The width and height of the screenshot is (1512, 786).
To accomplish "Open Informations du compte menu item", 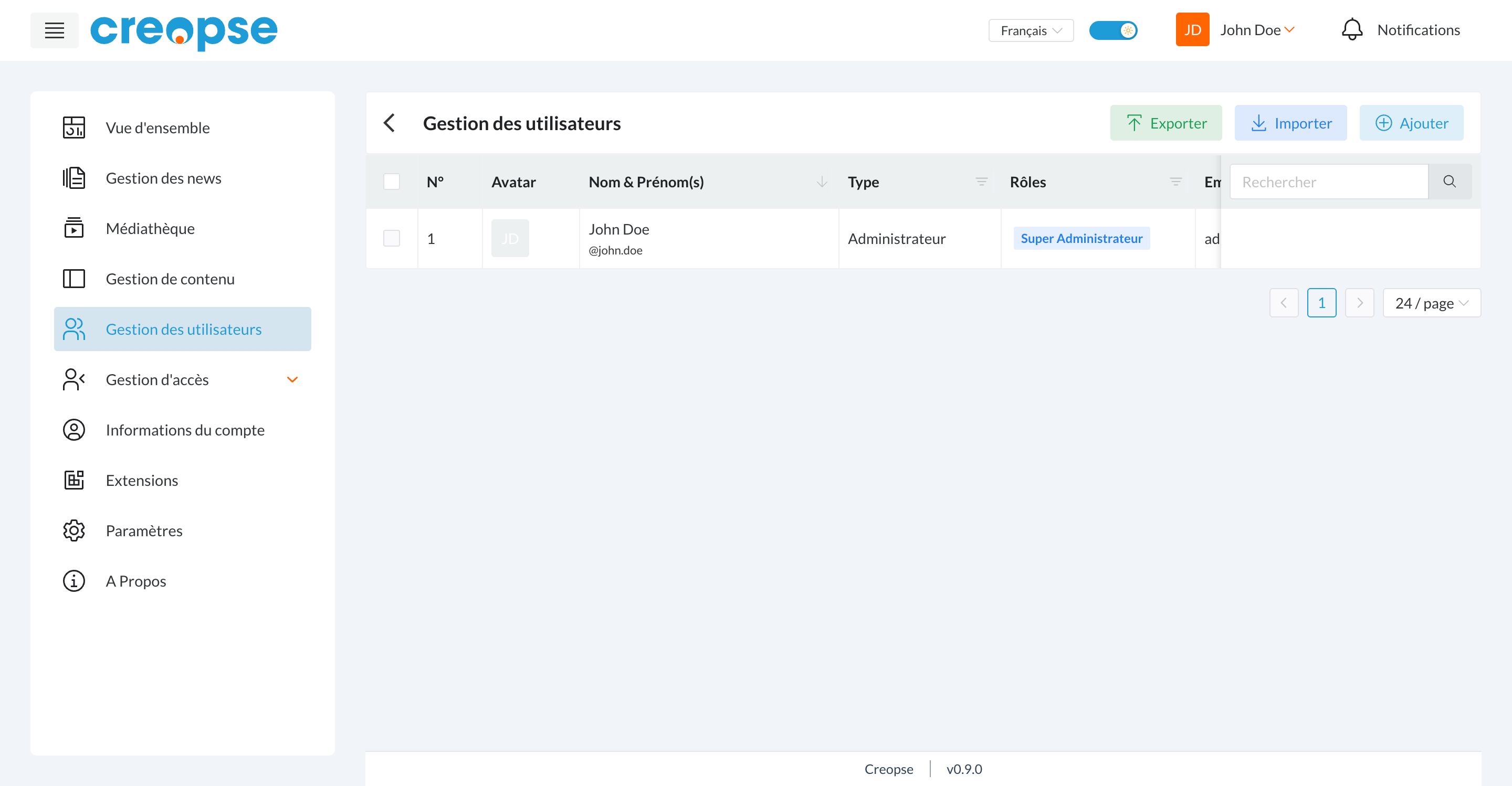I will coord(183,430).
